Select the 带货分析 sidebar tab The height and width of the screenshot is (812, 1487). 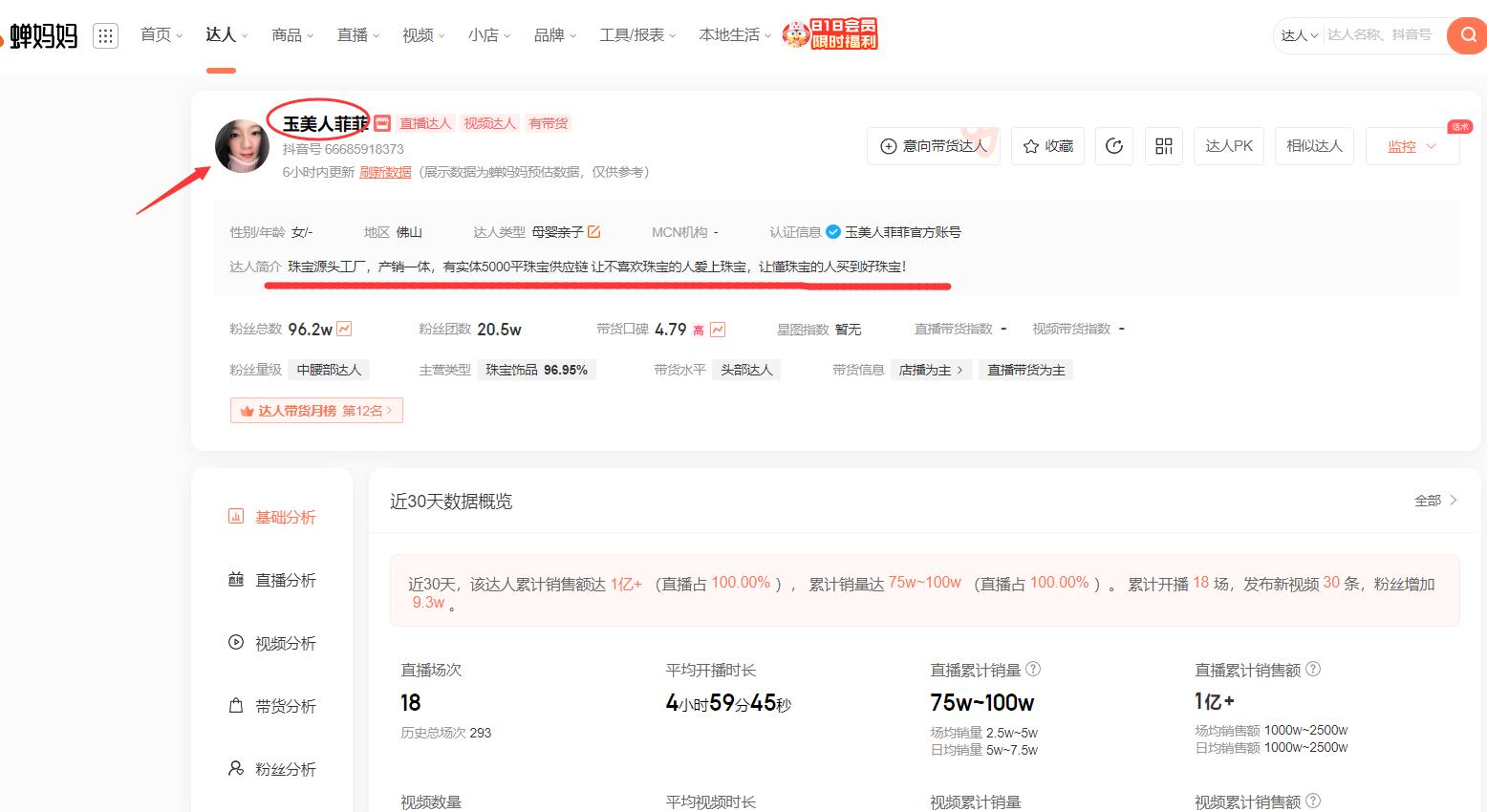pos(272,706)
